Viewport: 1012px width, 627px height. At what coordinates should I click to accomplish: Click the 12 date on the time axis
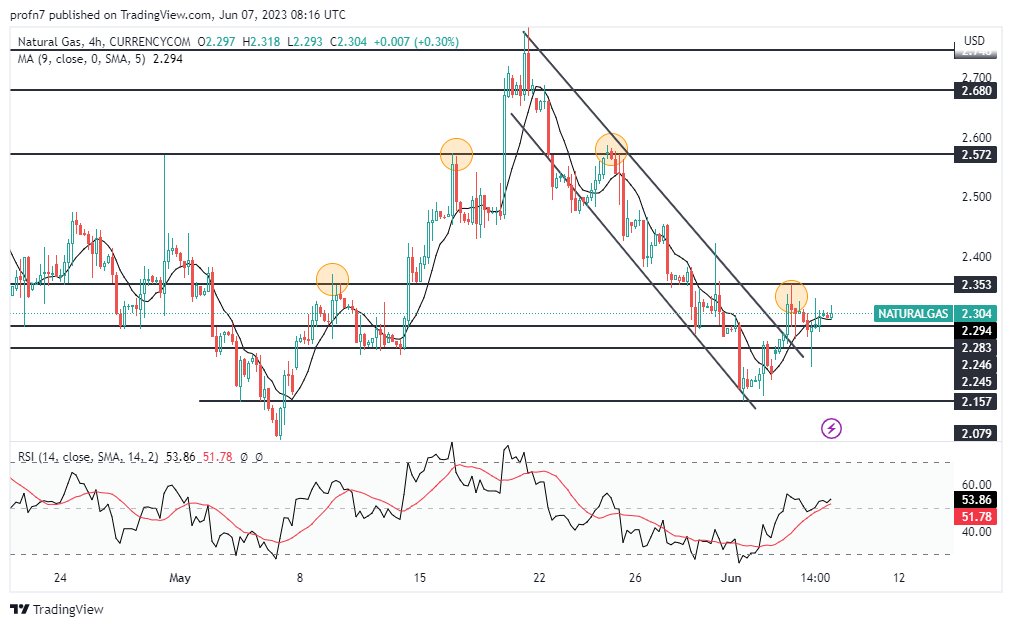click(x=899, y=578)
